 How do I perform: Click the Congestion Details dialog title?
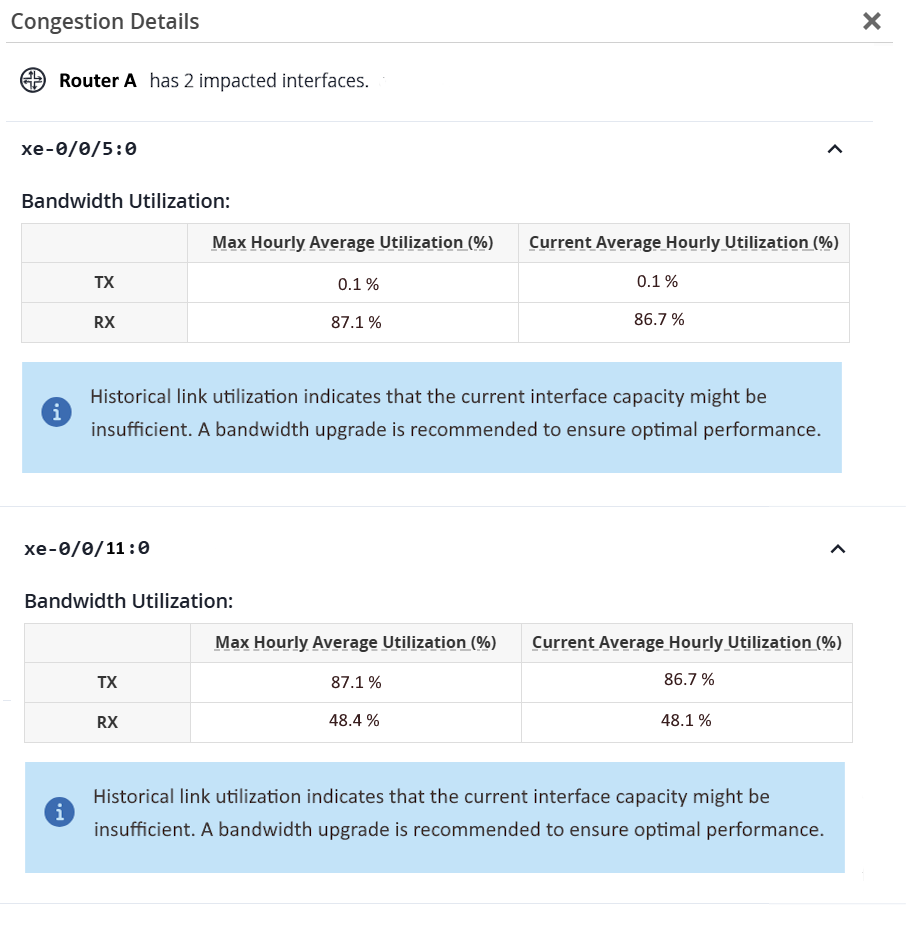click(x=104, y=21)
